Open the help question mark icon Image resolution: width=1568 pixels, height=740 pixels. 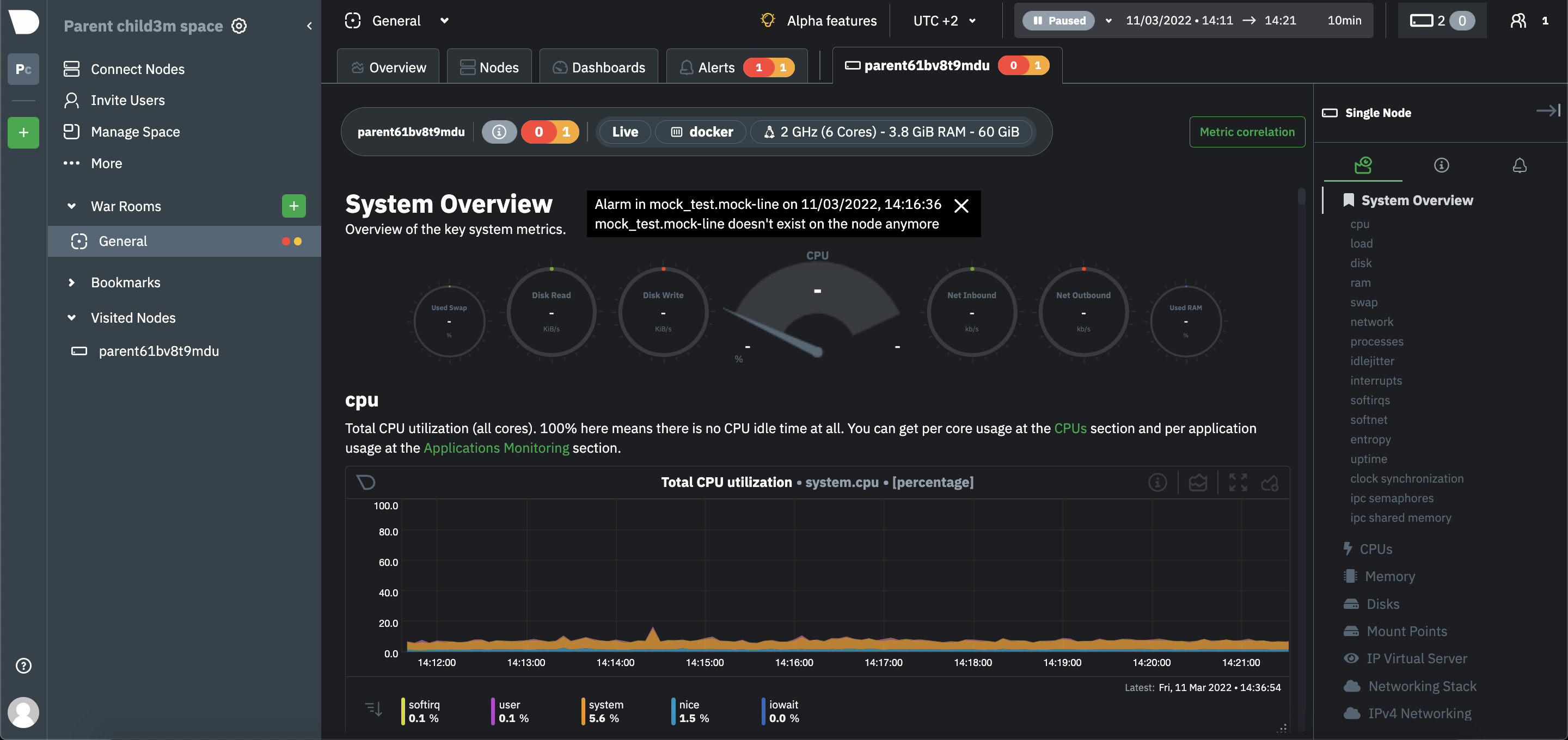[23, 665]
